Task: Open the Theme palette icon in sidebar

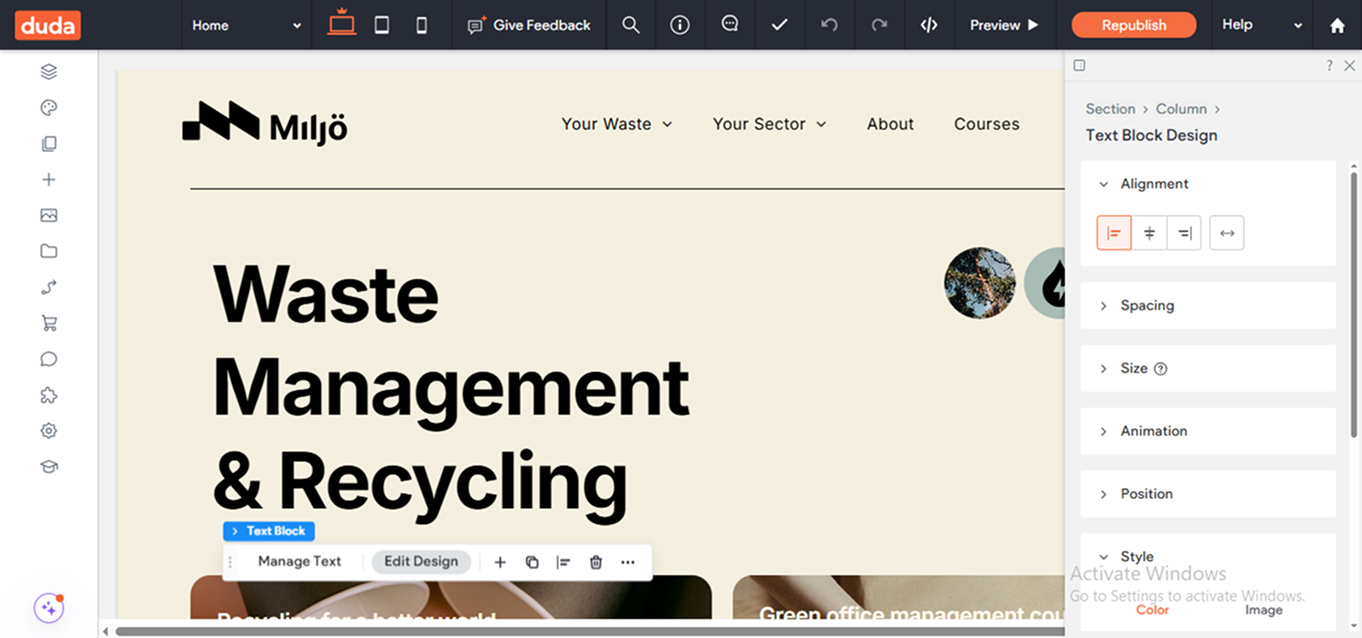Action: click(49, 108)
